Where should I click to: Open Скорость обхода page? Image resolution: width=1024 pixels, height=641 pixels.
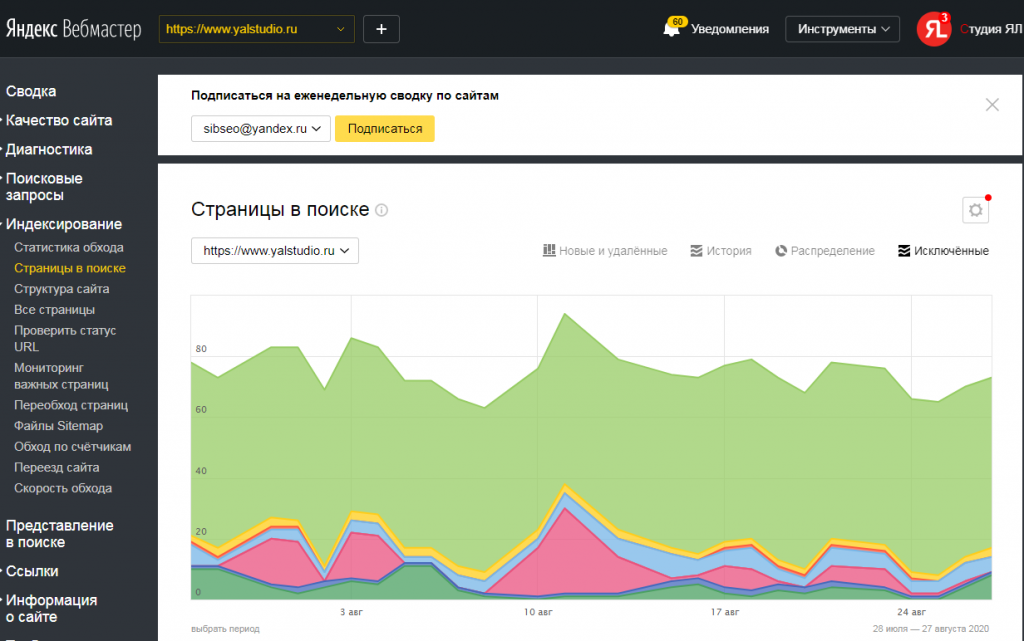coord(63,488)
